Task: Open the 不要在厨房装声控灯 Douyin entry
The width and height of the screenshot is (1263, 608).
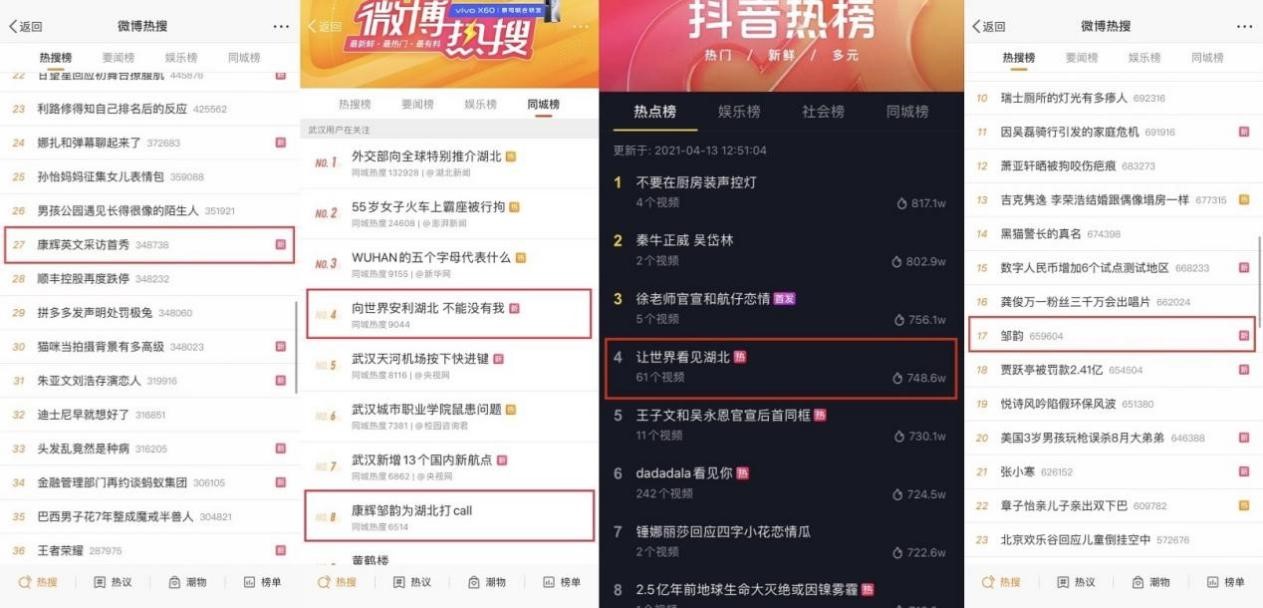Action: pyautogui.click(x=780, y=192)
